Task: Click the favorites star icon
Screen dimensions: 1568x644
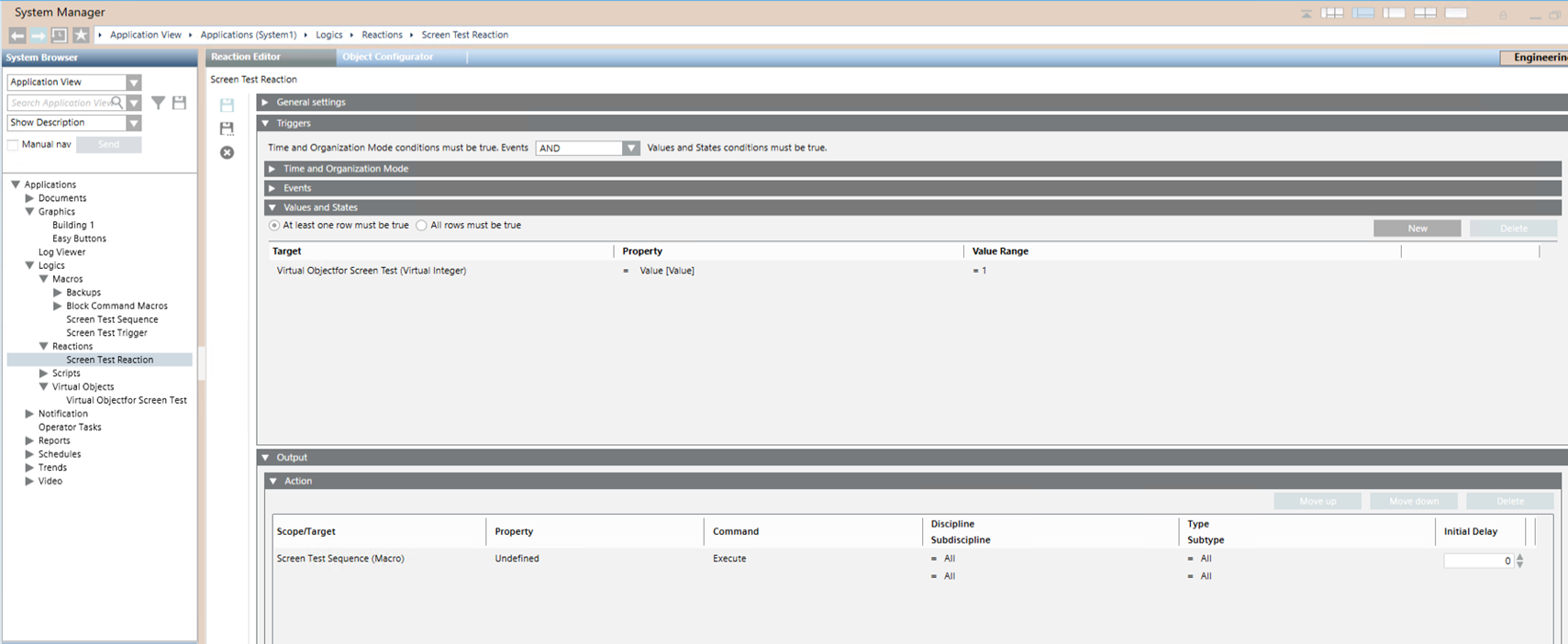Action: (x=81, y=35)
